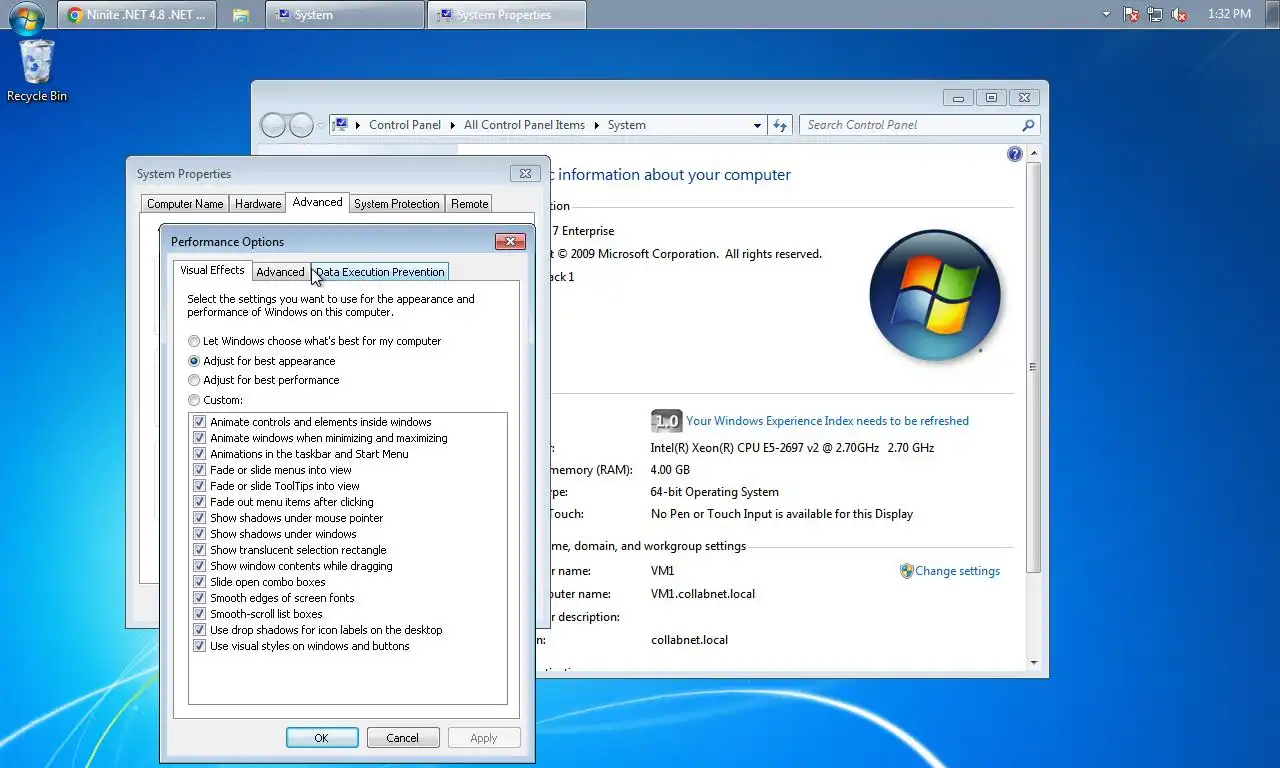Open the address bar history dropdown
1280x768 pixels.
click(757, 125)
